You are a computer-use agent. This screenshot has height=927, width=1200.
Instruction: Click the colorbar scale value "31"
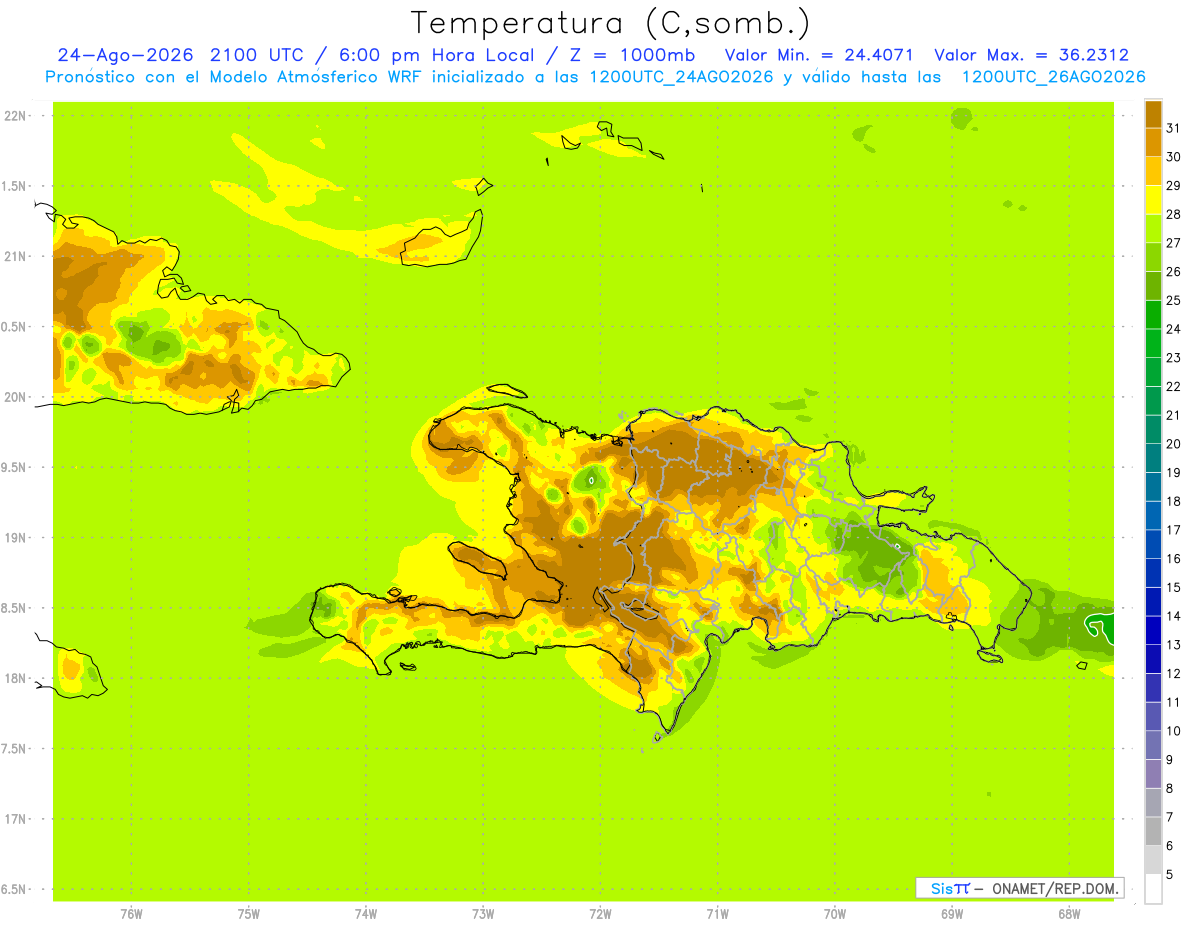click(1174, 129)
